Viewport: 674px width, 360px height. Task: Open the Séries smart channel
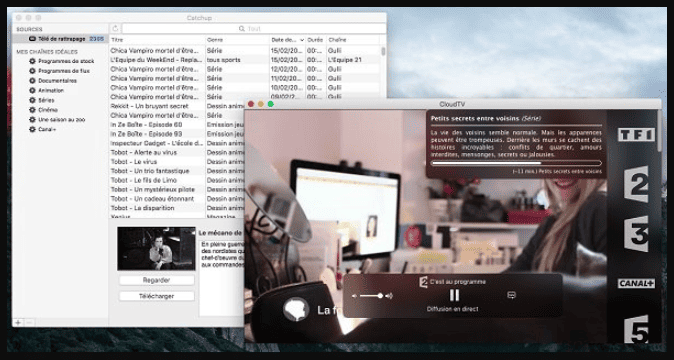click(x=46, y=100)
